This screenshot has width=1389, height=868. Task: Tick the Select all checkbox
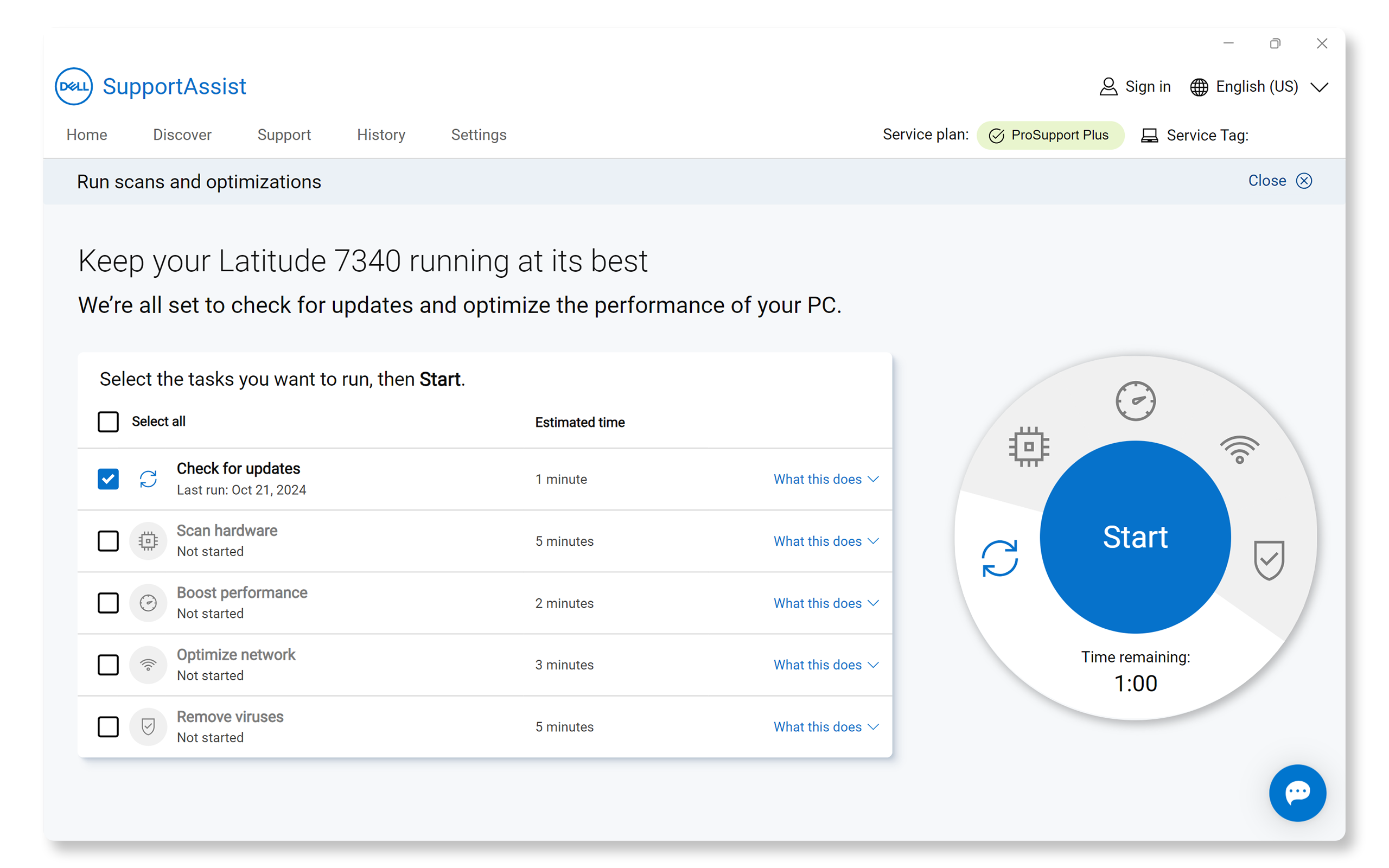108,422
